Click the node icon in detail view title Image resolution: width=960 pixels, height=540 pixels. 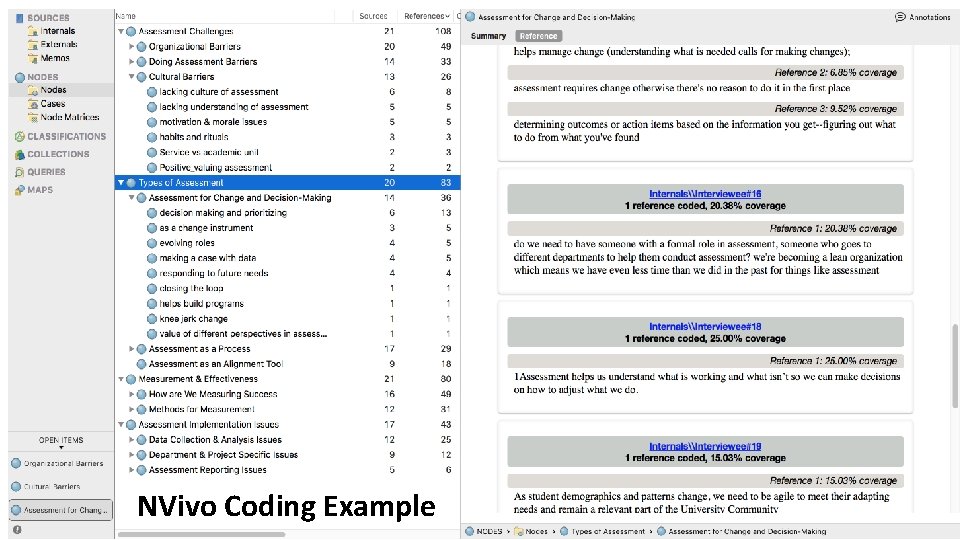pos(470,17)
